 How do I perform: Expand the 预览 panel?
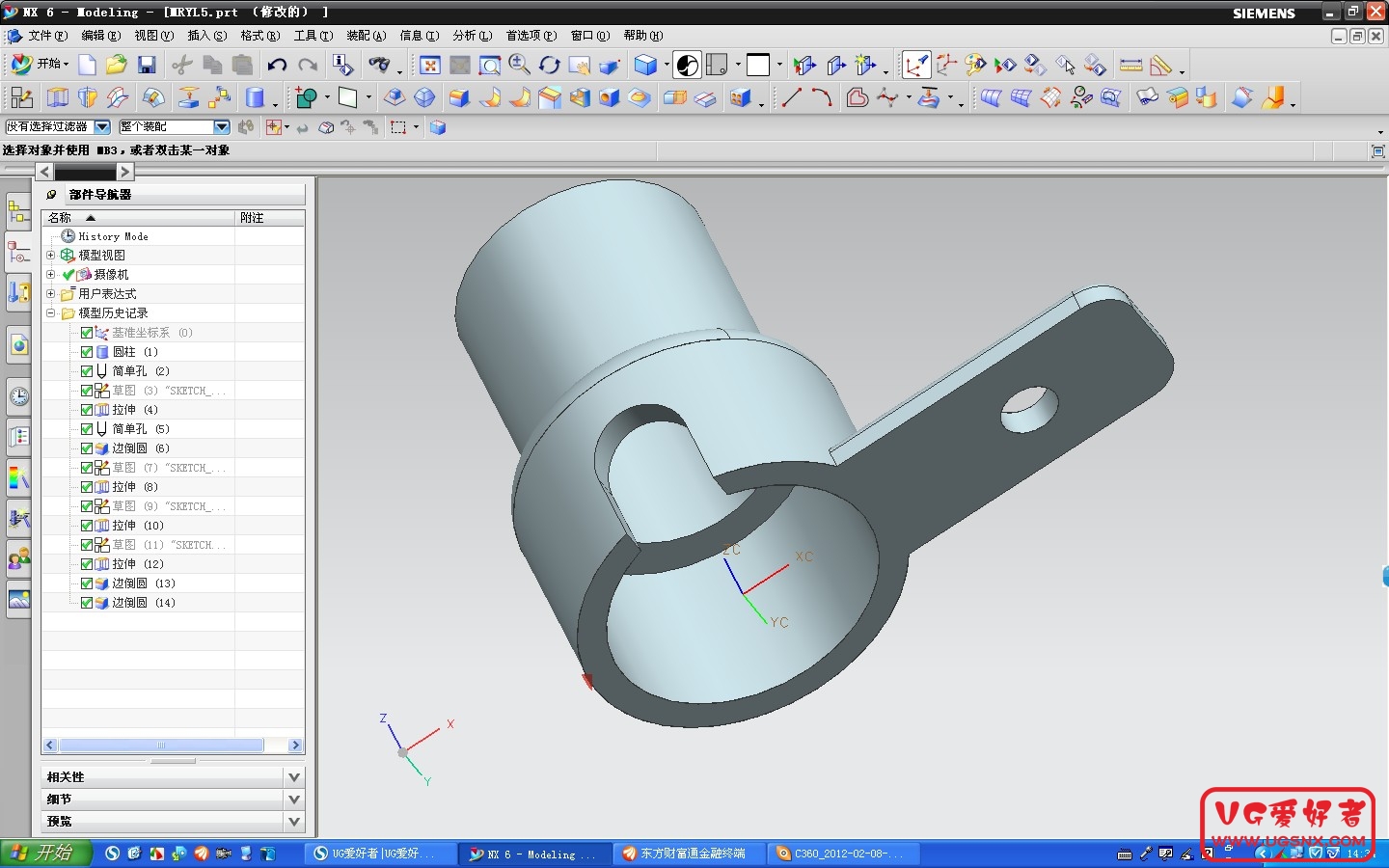coord(295,821)
